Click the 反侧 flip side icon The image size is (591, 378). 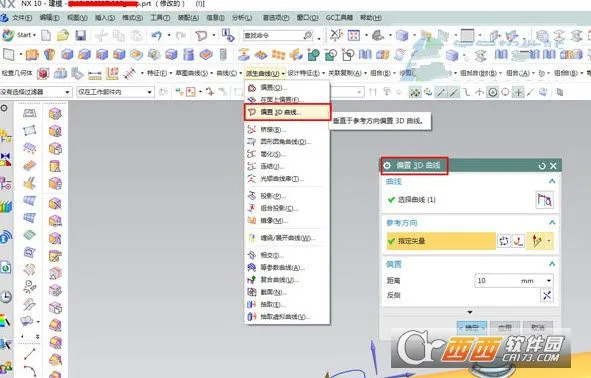(547, 295)
